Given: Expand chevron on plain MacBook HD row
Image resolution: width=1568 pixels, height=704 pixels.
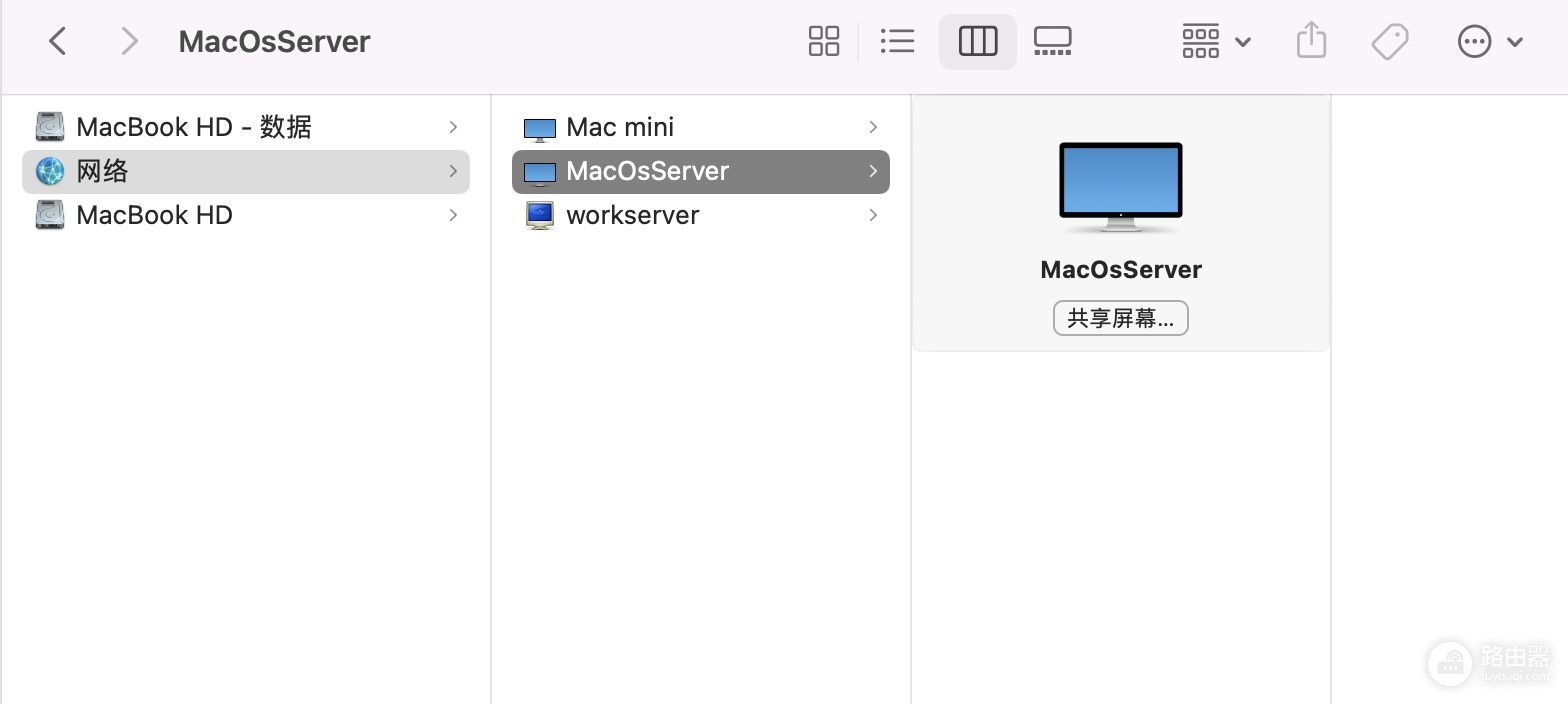Looking at the screenshot, I should pos(453,215).
